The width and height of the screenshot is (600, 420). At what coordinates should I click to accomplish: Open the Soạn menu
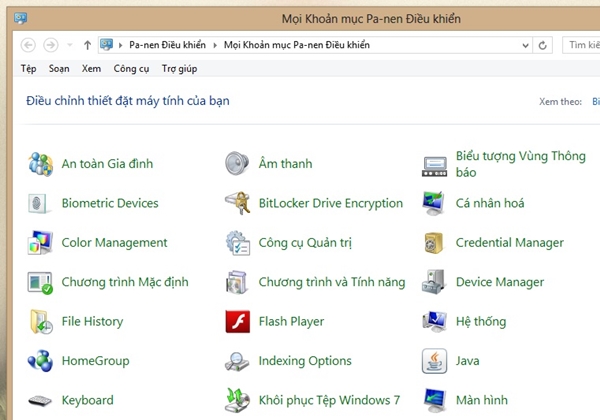(59, 69)
